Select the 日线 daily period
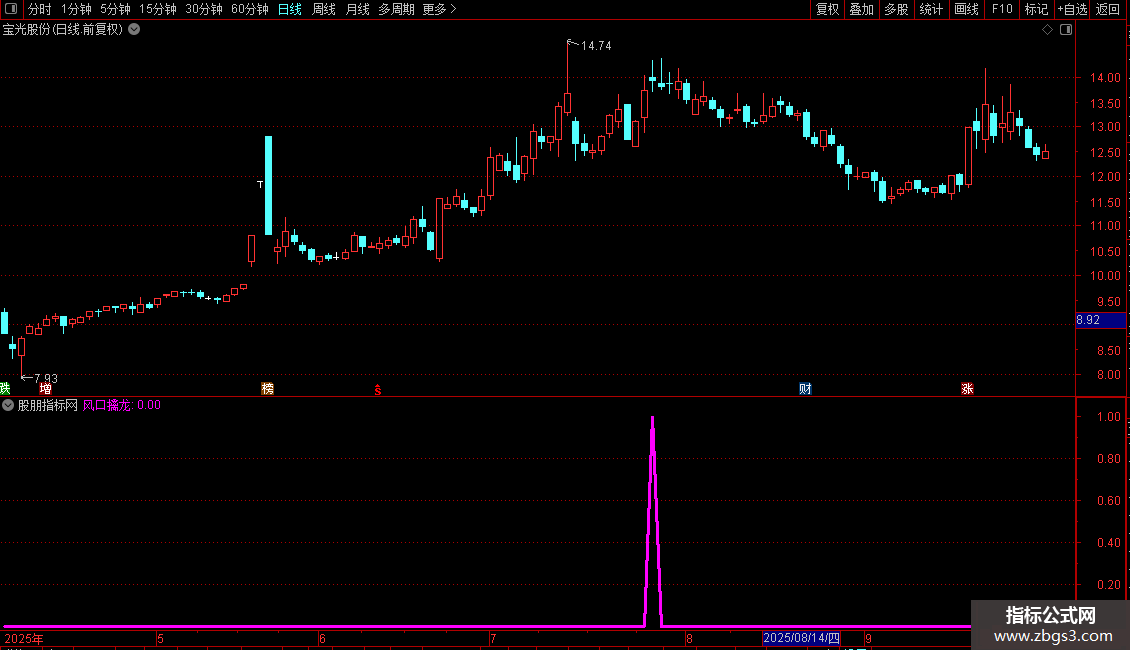 click(290, 9)
